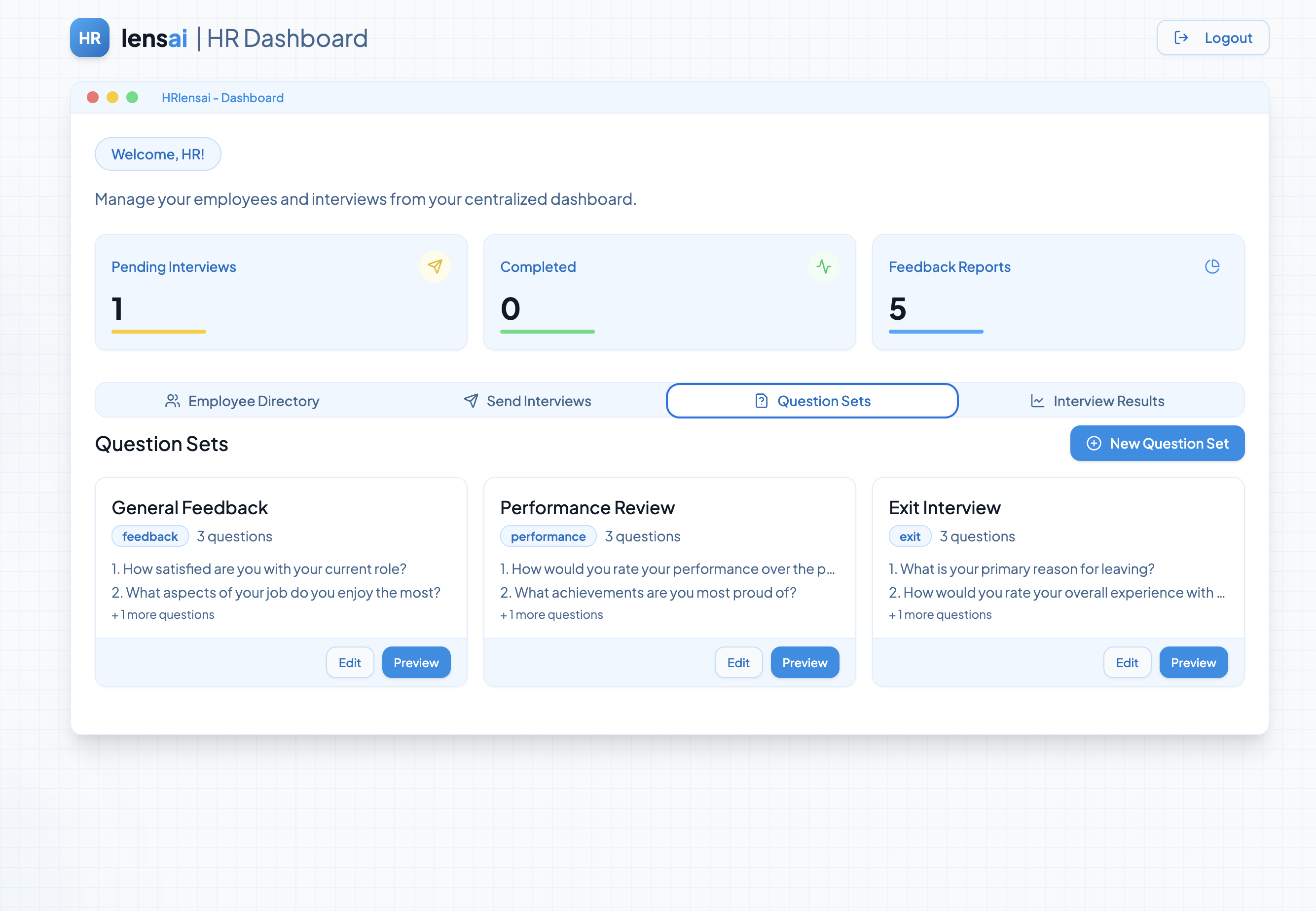Click the green progress bar under Completed
Screen dimensions: 1316x911
coord(547,332)
